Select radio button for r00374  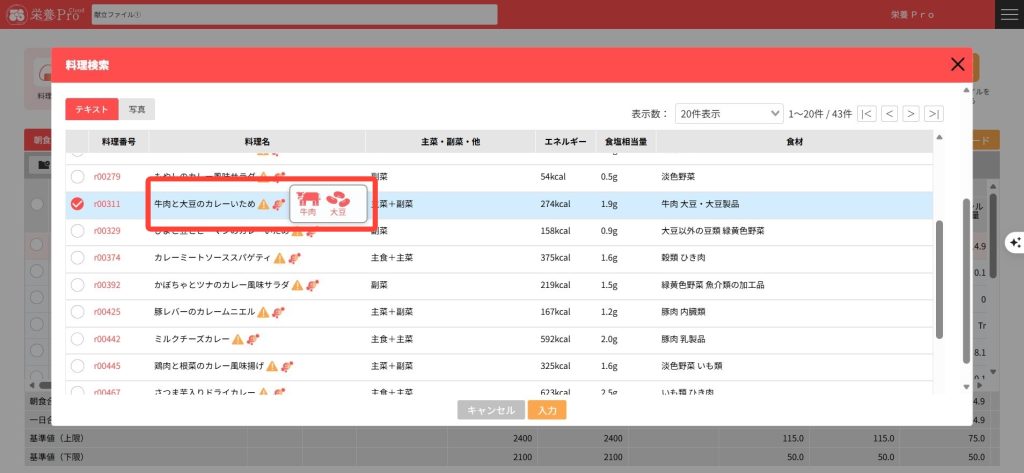coord(77,258)
